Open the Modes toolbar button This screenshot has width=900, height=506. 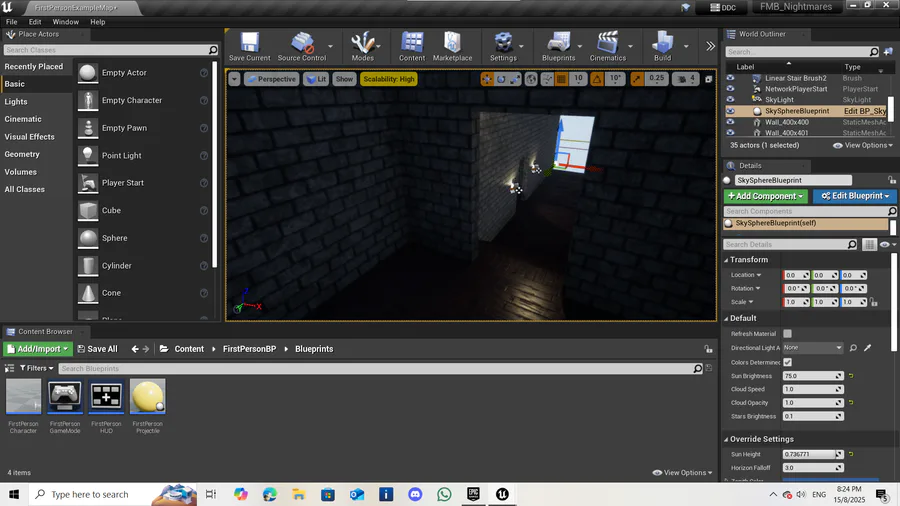click(x=362, y=46)
